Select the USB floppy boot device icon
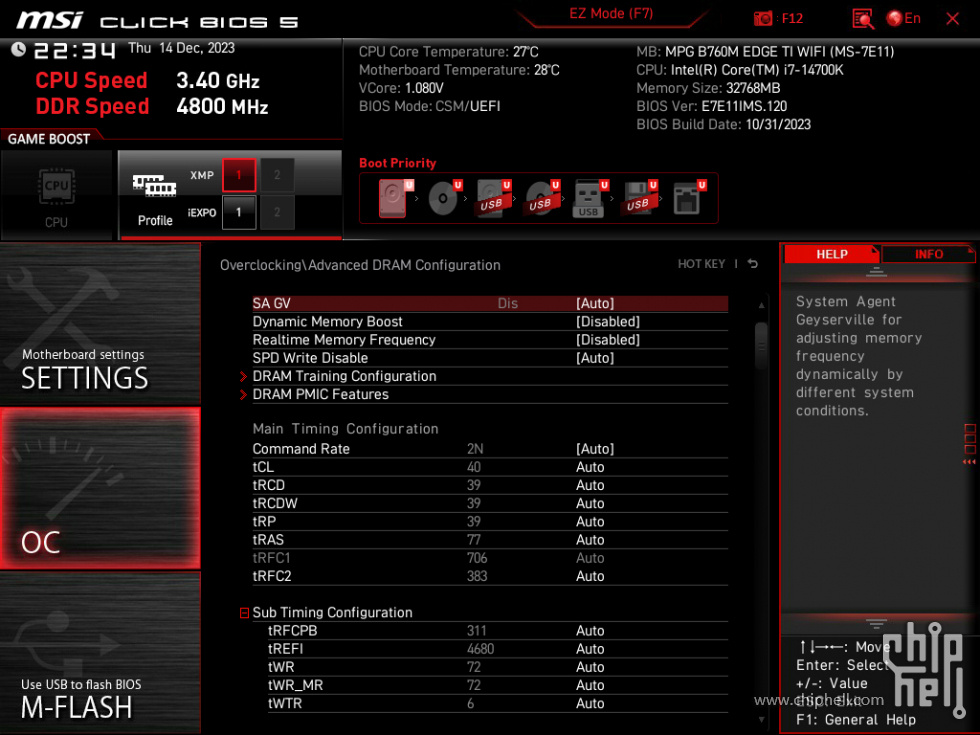 pyautogui.click(x=638, y=198)
